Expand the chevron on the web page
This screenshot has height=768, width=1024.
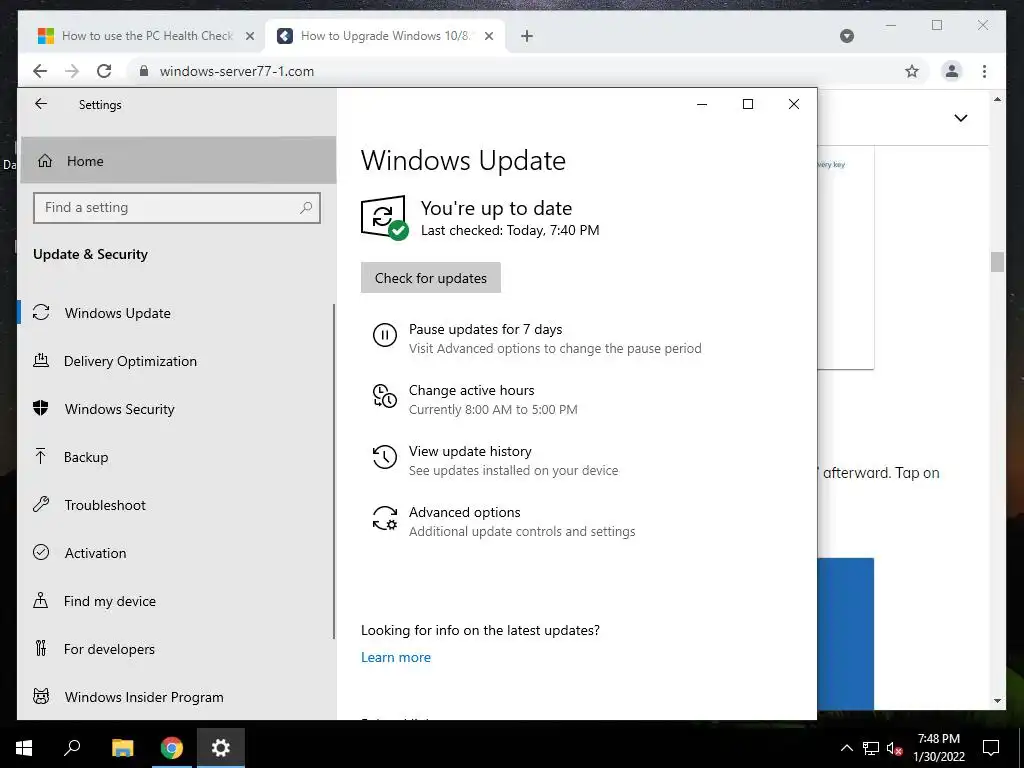tap(961, 118)
